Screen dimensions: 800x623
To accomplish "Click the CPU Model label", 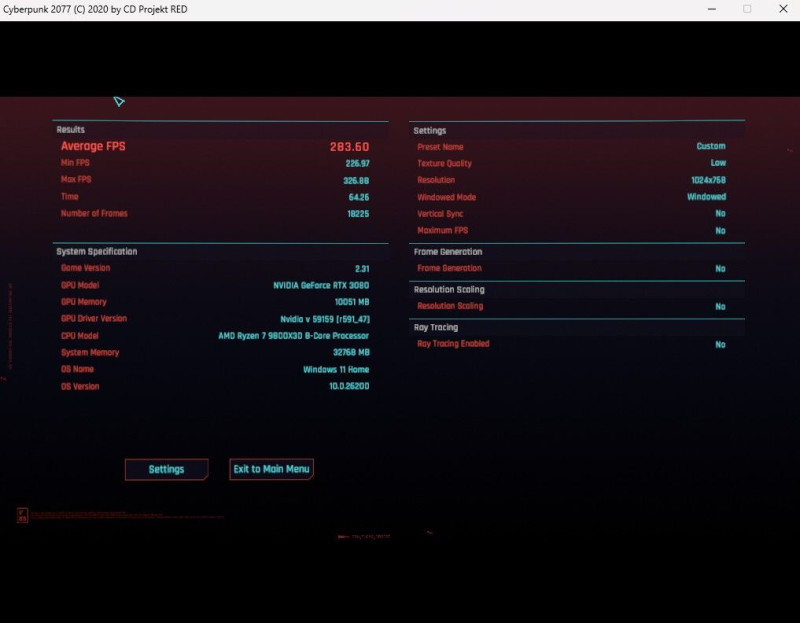I will point(80,336).
